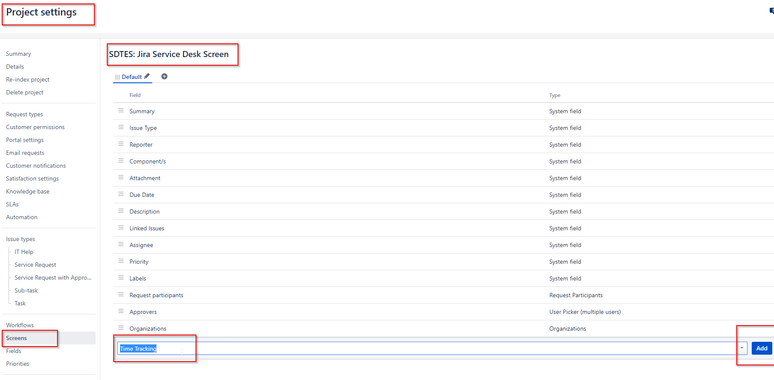Screen dimensions: 774x380
Task: Grab the drag grip on Default tab
Action: [x=117, y=77]
